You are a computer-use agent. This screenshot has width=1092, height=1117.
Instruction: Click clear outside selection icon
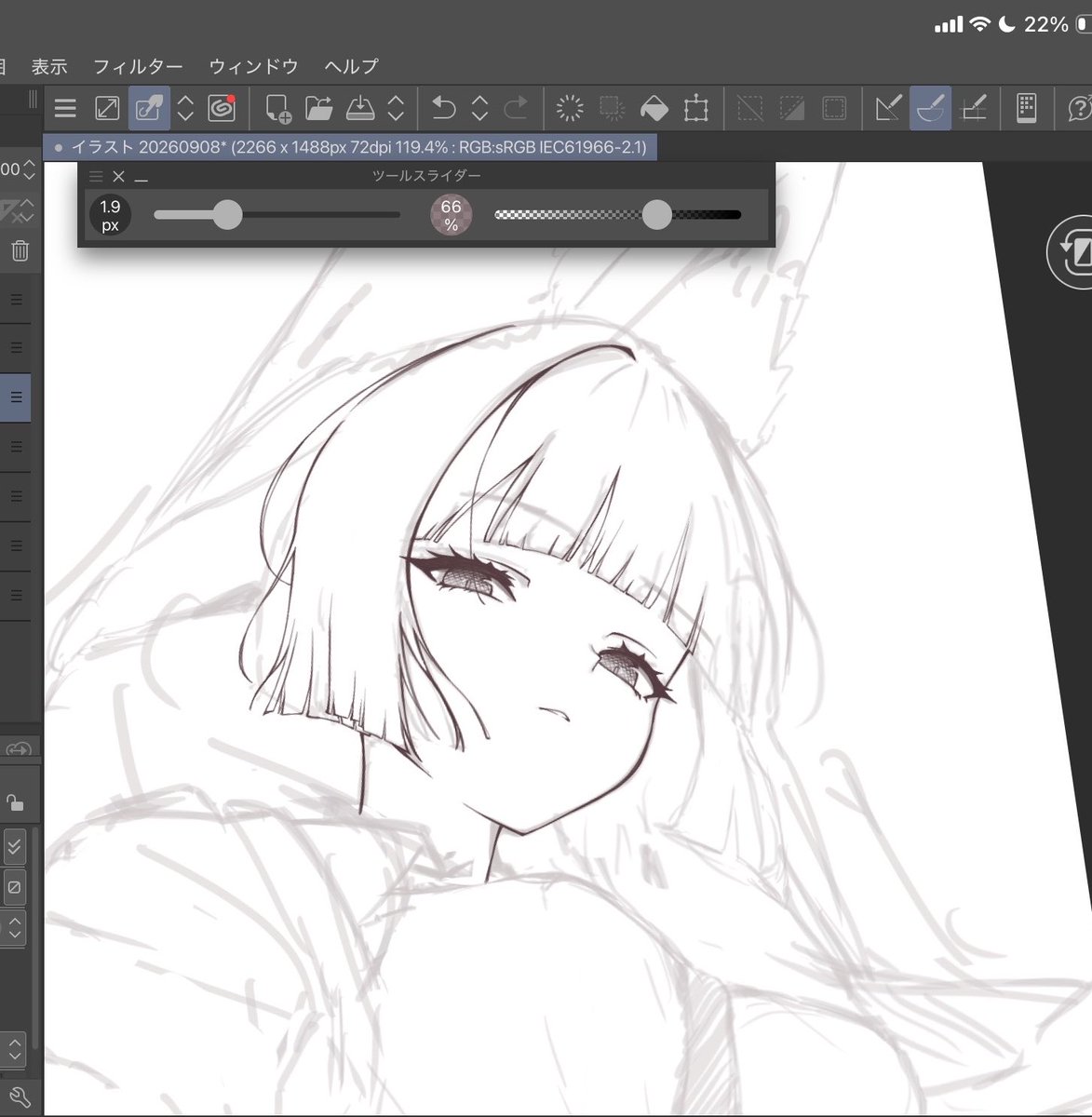[x=612, y=109]
